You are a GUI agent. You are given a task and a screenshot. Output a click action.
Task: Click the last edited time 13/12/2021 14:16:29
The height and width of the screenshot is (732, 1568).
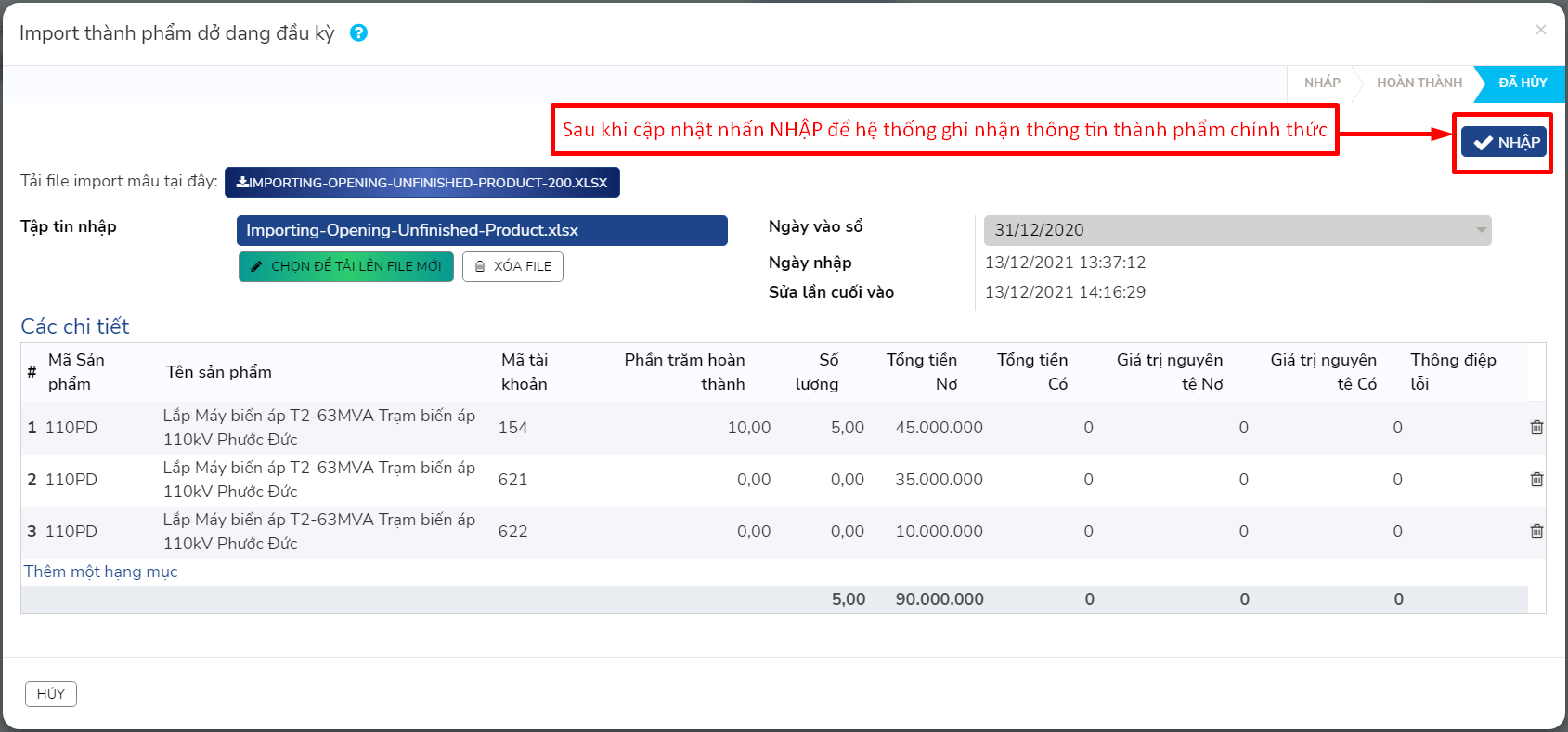(1065, 292)
